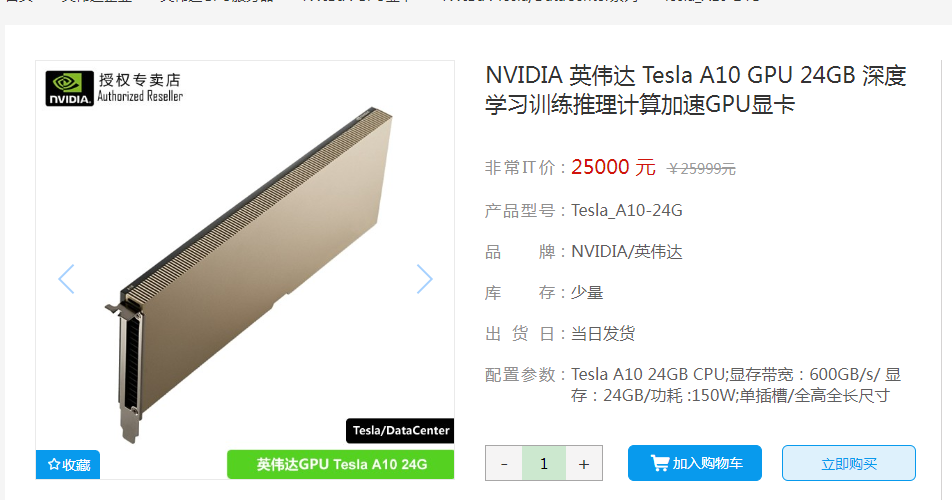Click the NVIDIA Authorized Reseller logo
952x500 pixels.
(114, 88)
